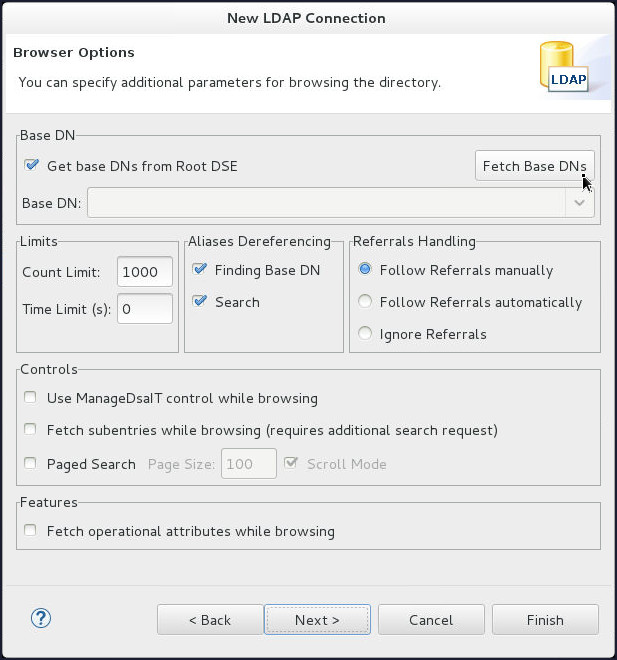This screenshot has height=660, width=617.
Task: Open the Base DN dropdown arrow
Action: coord(580,203)
